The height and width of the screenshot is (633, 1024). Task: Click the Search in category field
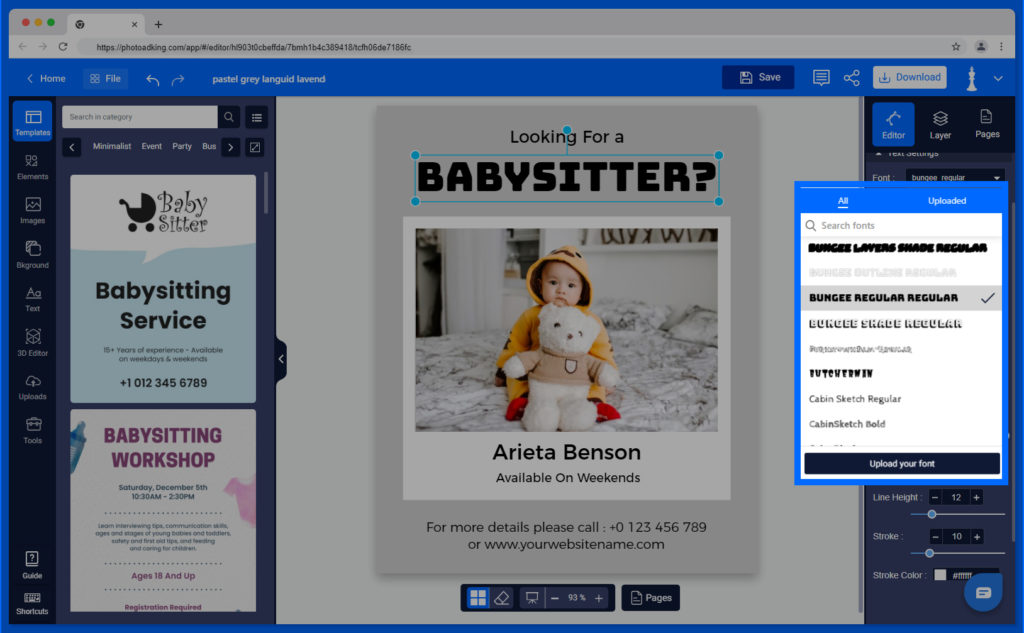[140, 117]
